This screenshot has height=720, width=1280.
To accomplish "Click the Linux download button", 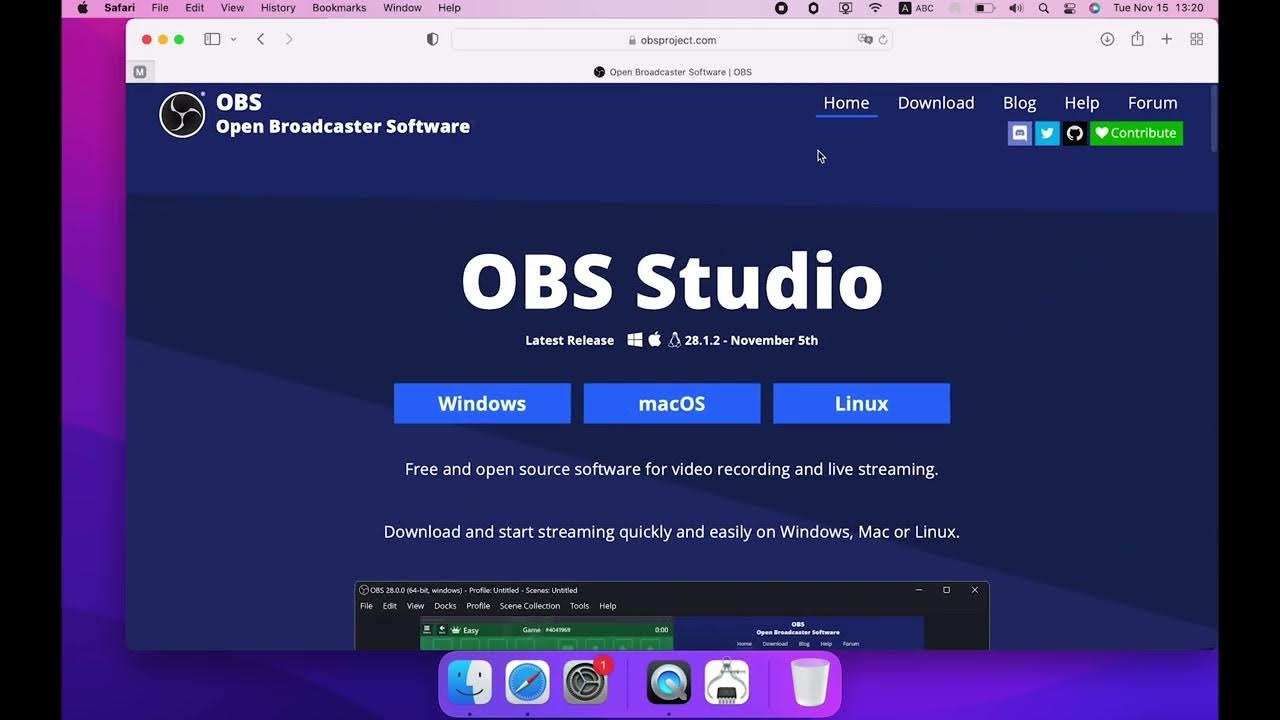I will pos(862,403).
